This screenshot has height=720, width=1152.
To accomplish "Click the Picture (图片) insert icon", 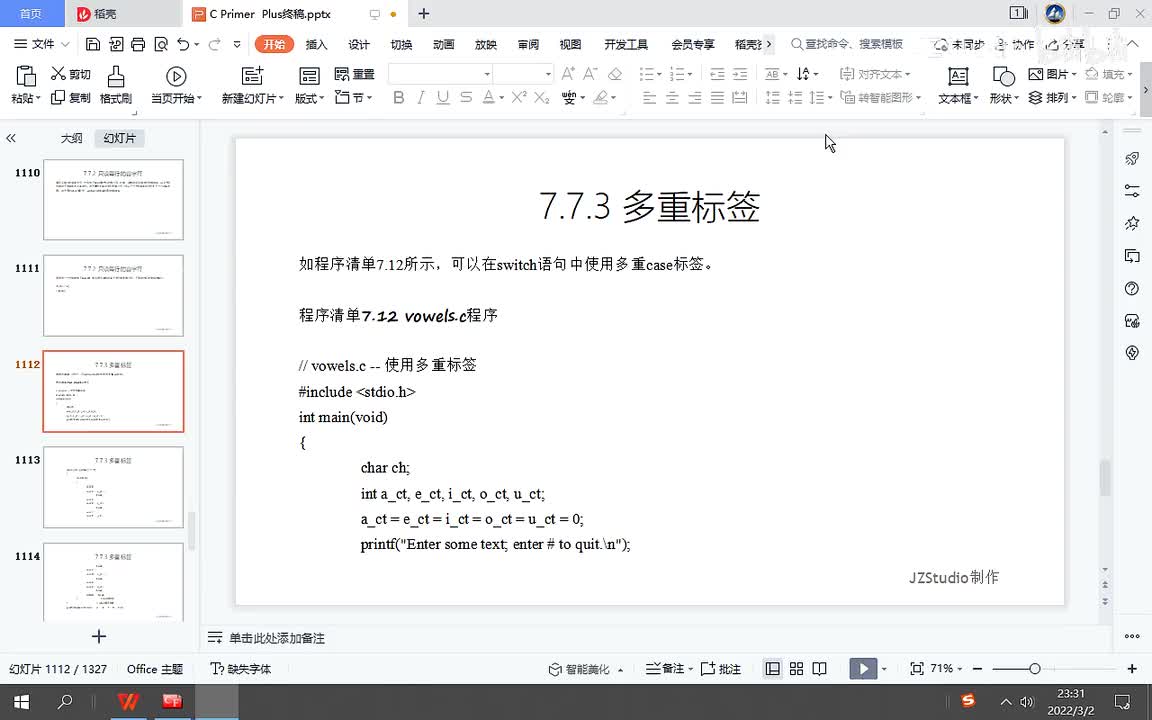I will [1052, 73].
